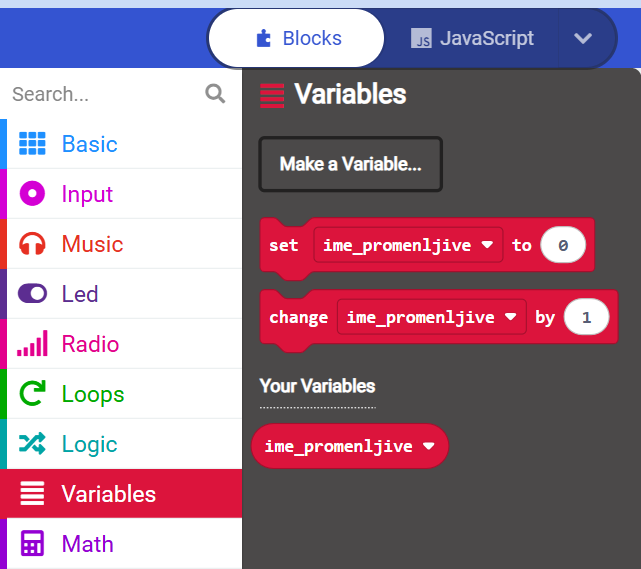Click the Math calculator icon
The height and width of the screenshot is (569, 641).
click(32, 543)
